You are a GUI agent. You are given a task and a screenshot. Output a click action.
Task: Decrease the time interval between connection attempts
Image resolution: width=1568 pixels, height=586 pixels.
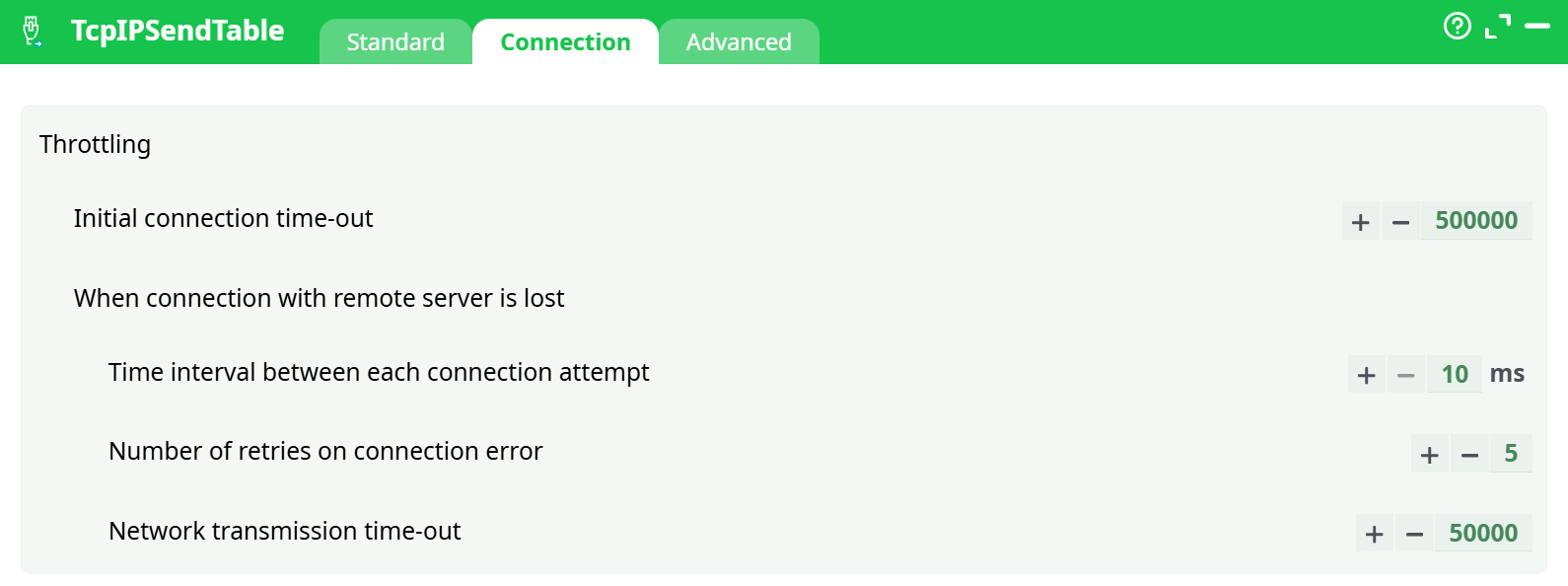1406,375
